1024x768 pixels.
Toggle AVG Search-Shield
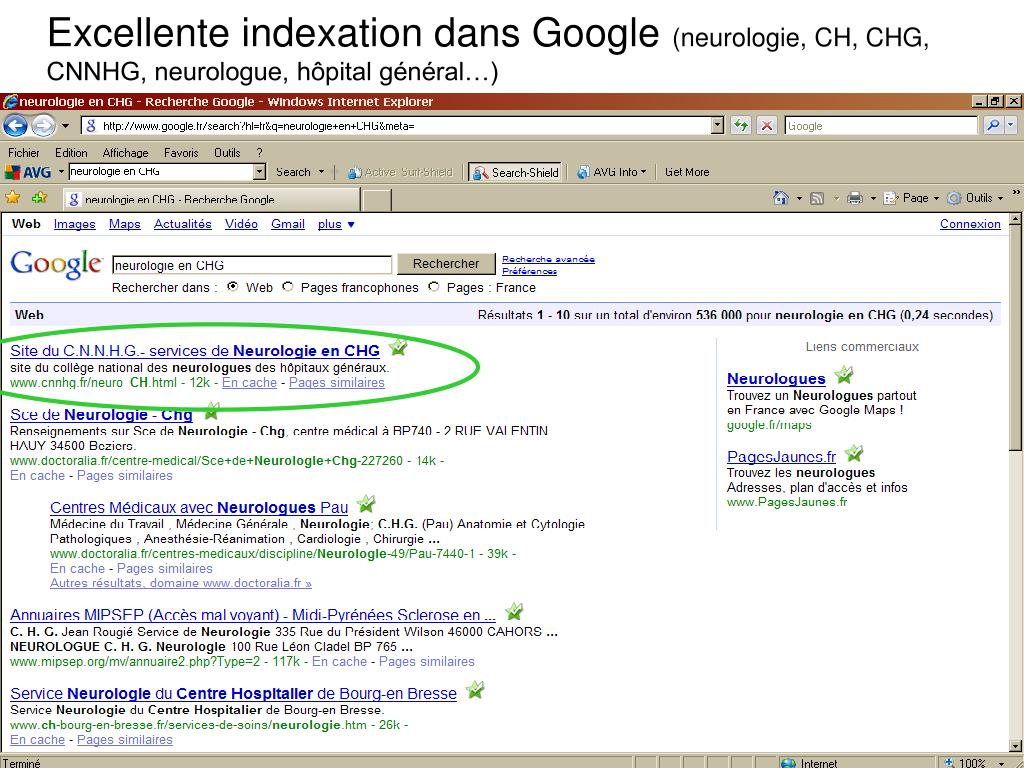[x=515, y=172]
